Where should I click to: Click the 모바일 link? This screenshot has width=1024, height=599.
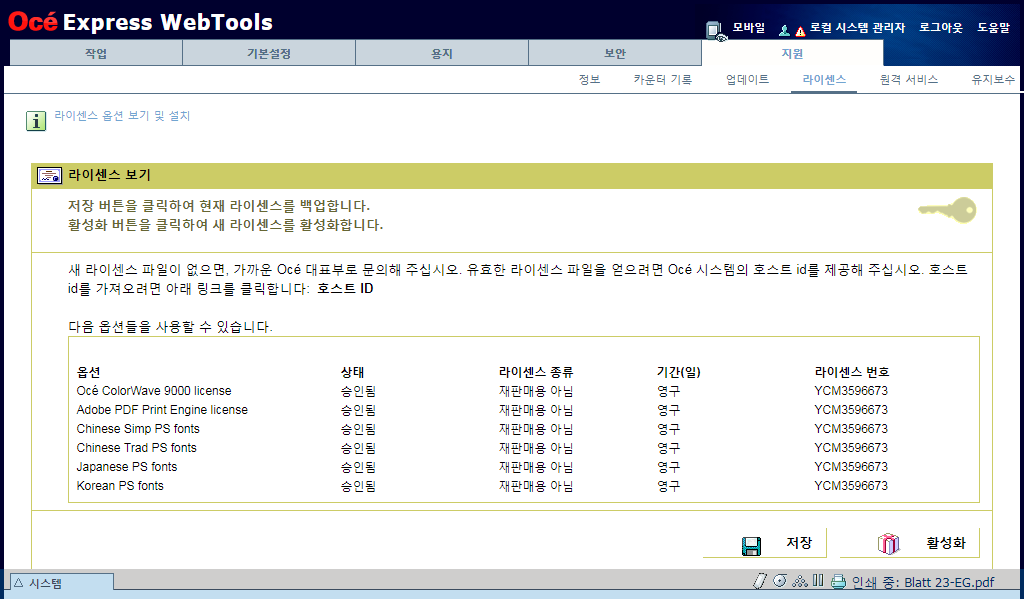click(748, 27)
